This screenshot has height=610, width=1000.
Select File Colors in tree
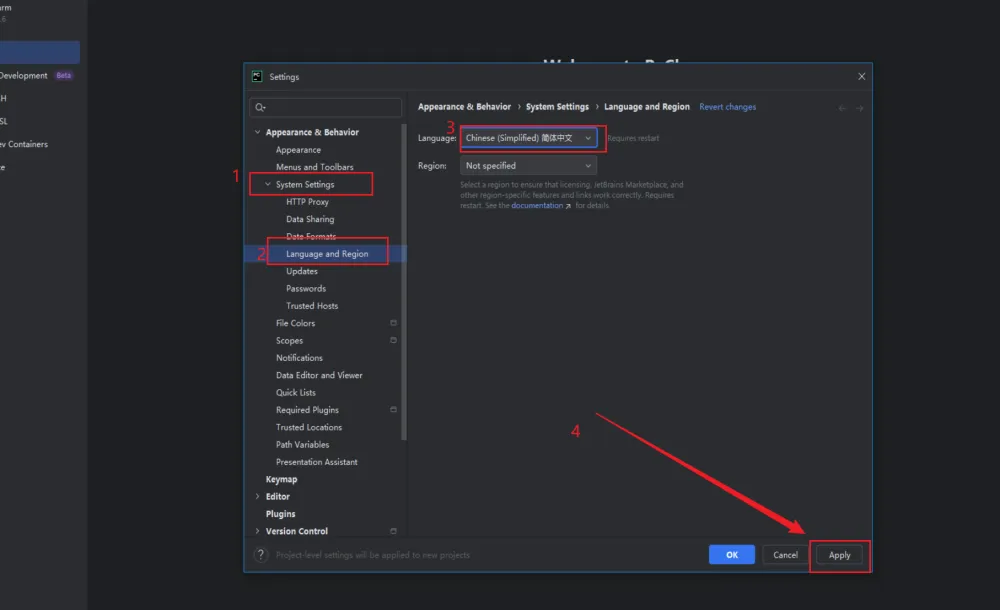[x=295, y=323]
